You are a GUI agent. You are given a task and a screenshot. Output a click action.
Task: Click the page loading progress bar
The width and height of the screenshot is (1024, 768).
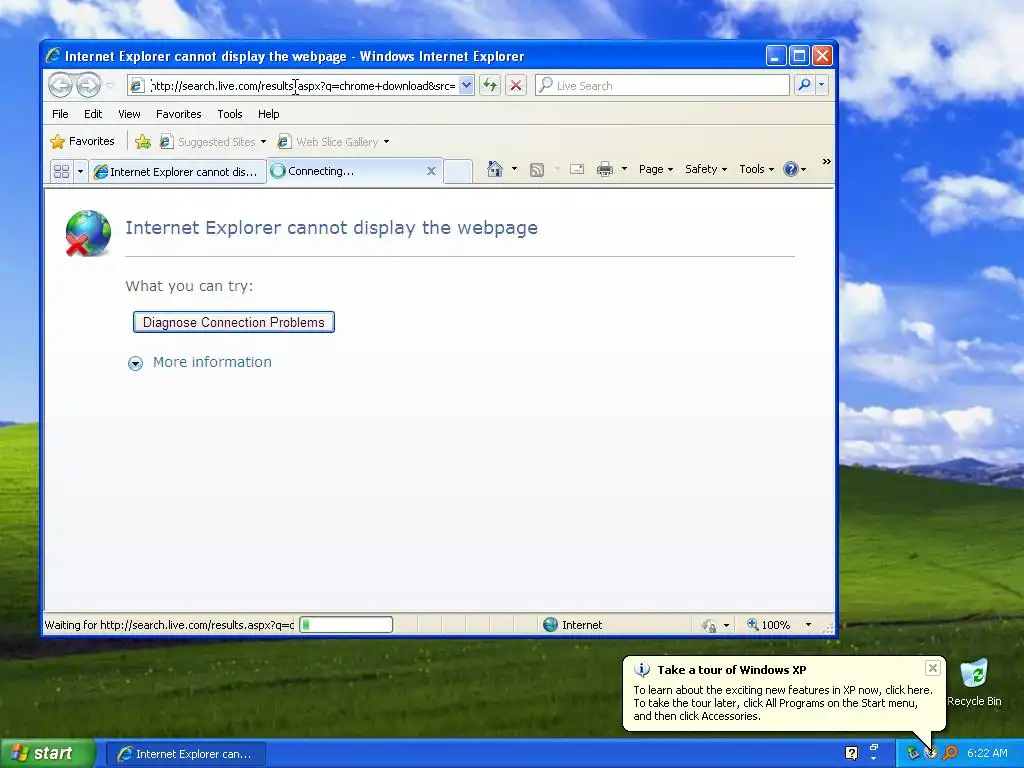click(x=346, y=625)
